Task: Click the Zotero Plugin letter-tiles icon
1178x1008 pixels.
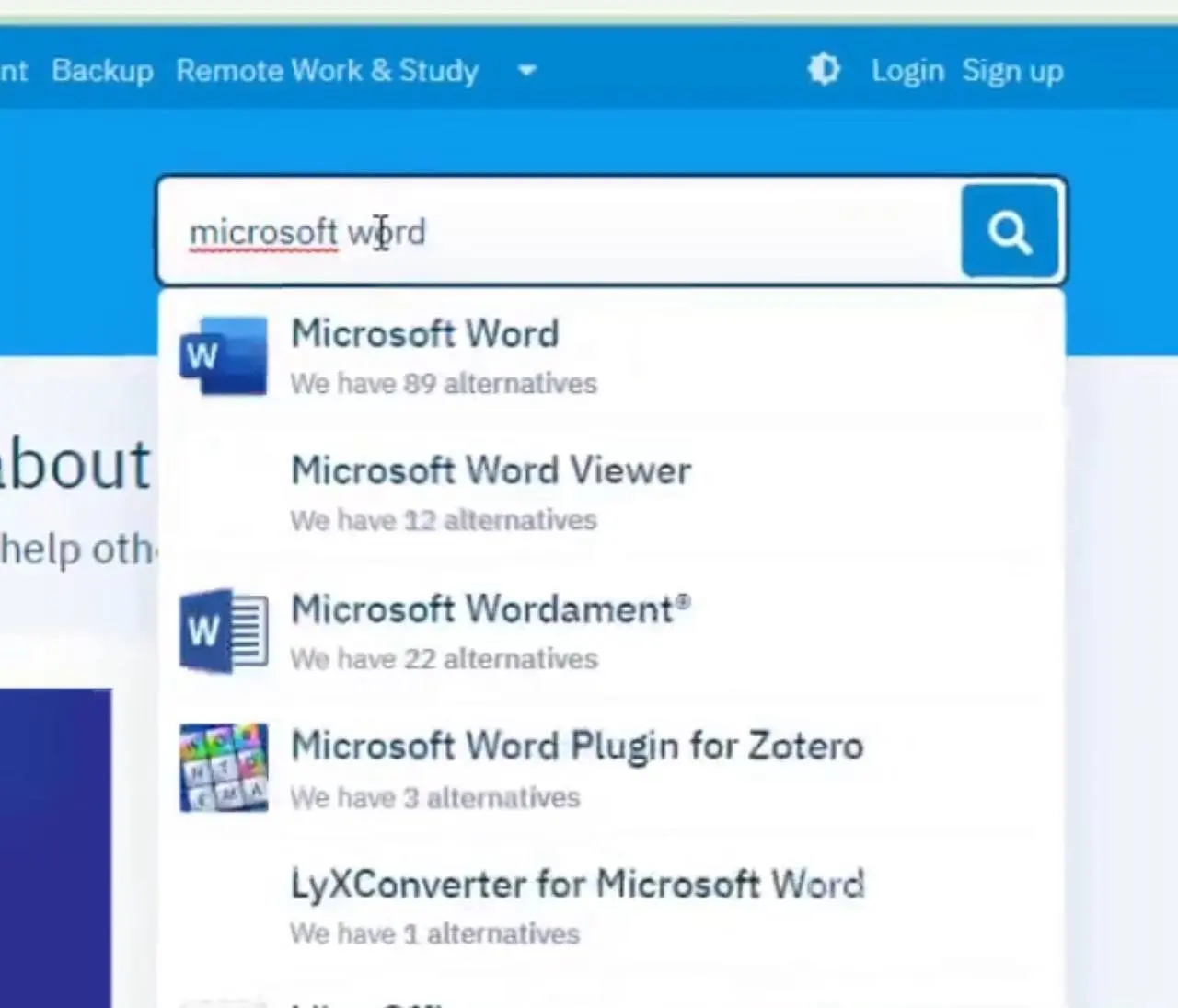Action: pyautogui.click(x=224, y=768)
